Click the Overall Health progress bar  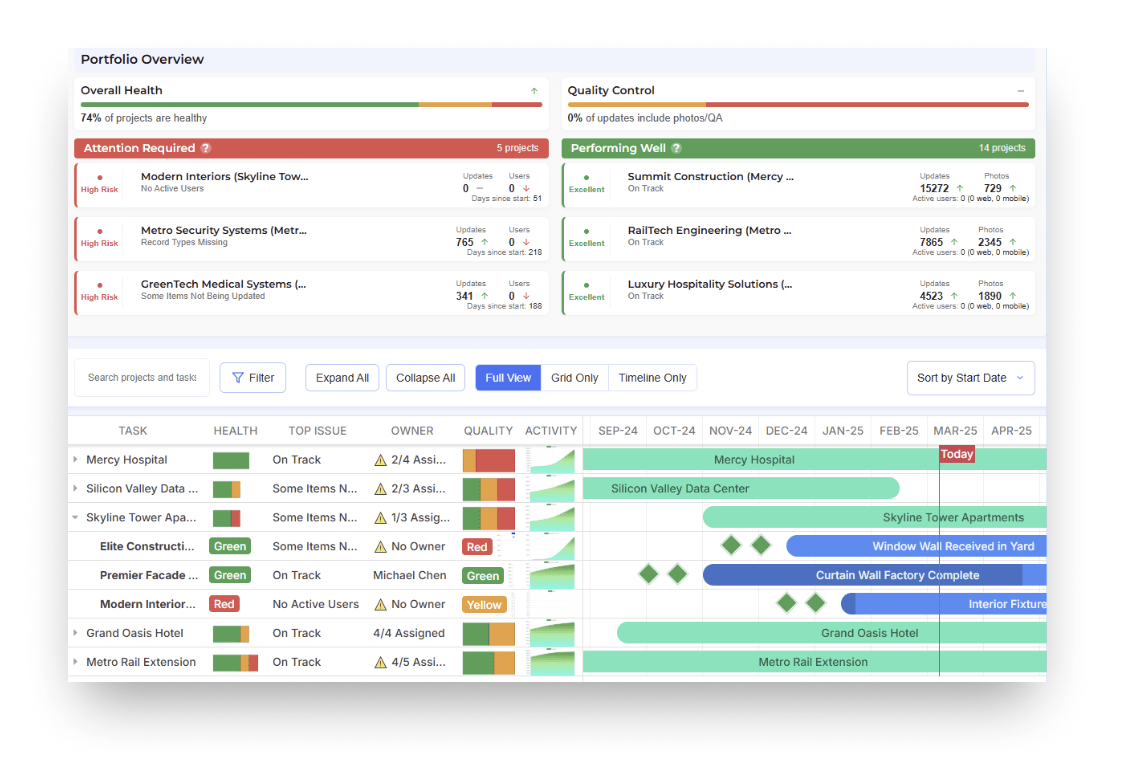(x=311, y=105)
